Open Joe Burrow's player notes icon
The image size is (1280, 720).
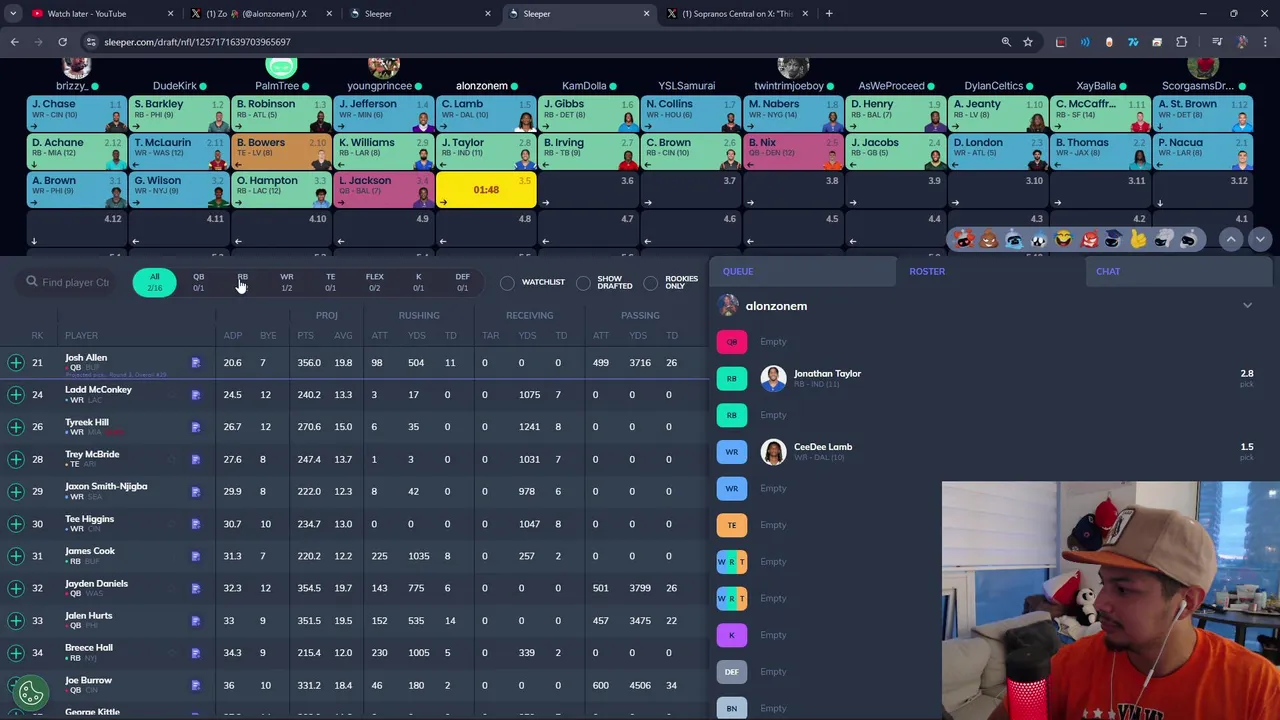click(196, 685)
